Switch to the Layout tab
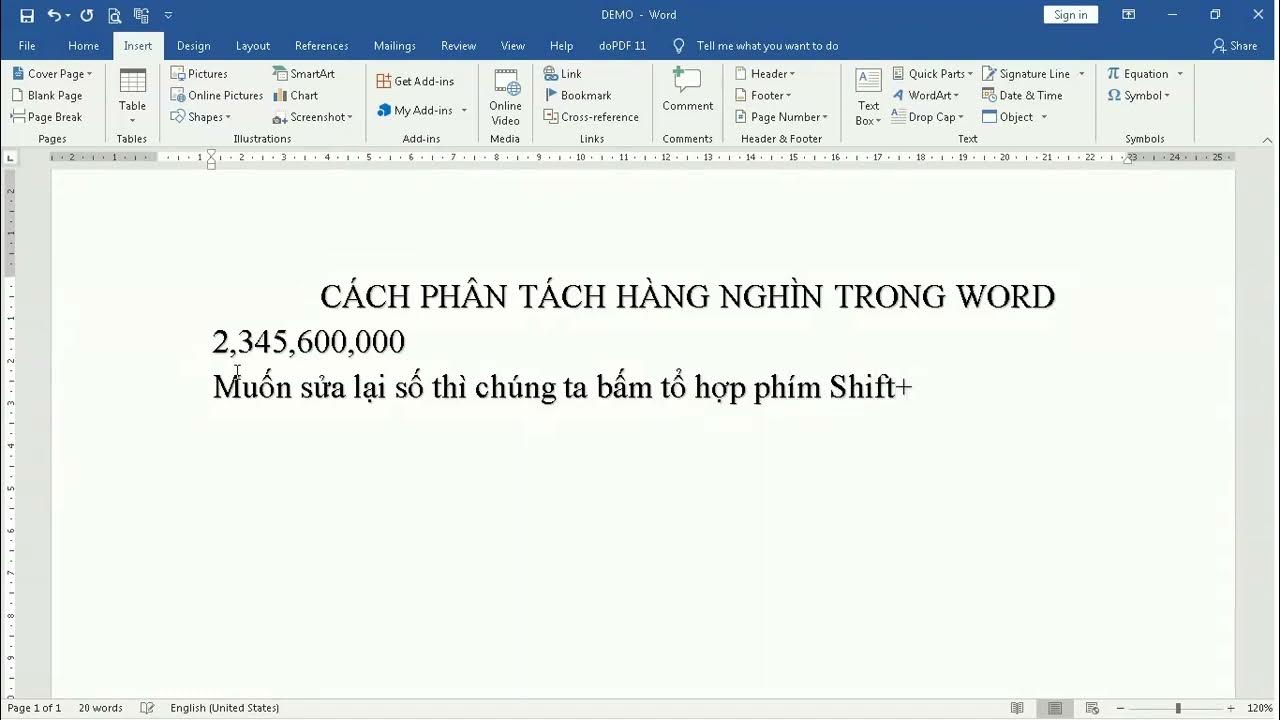The image size is (1280, 720). (253, 46)
